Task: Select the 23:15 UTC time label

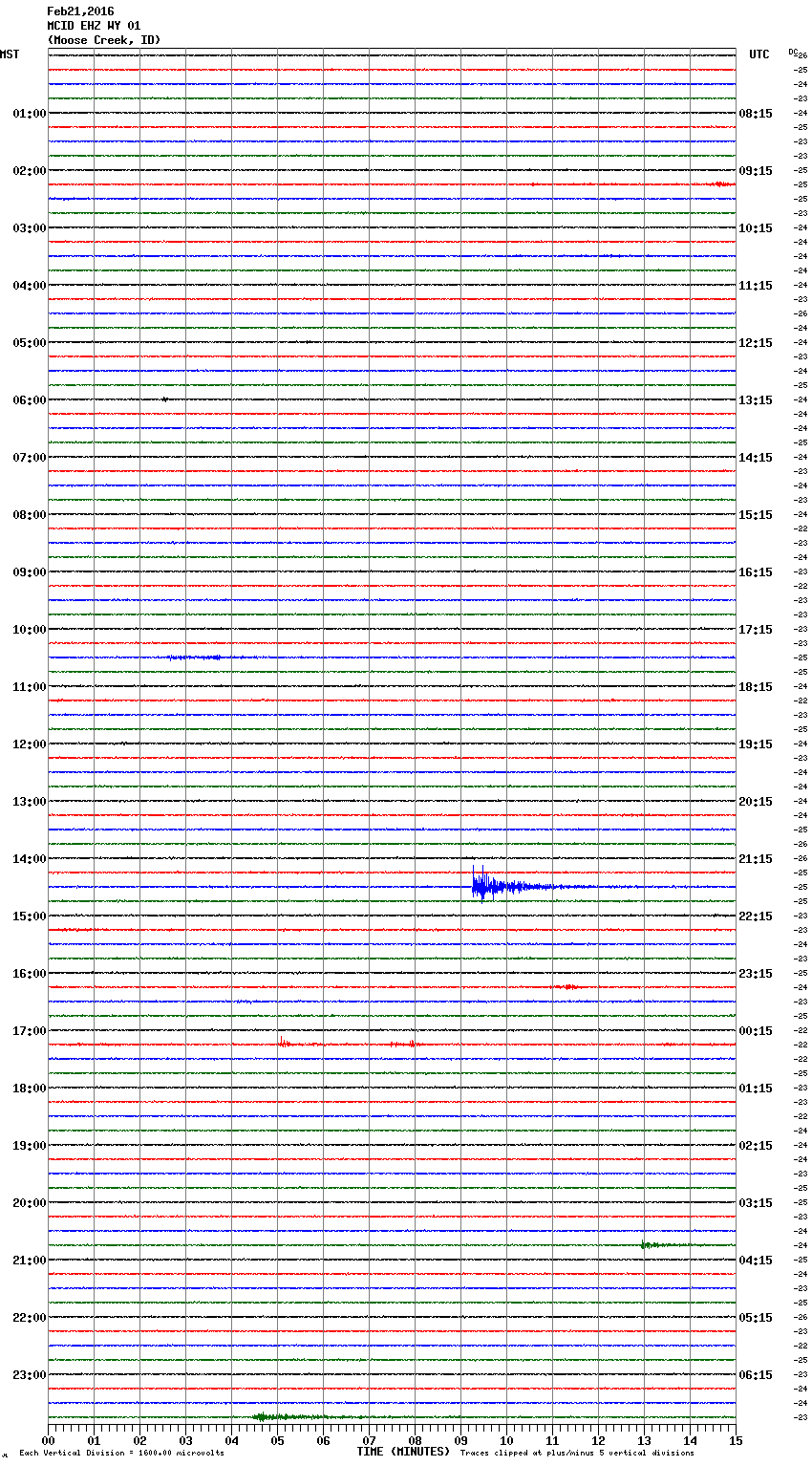Action: pyautogui.click(x=756, y=974)
